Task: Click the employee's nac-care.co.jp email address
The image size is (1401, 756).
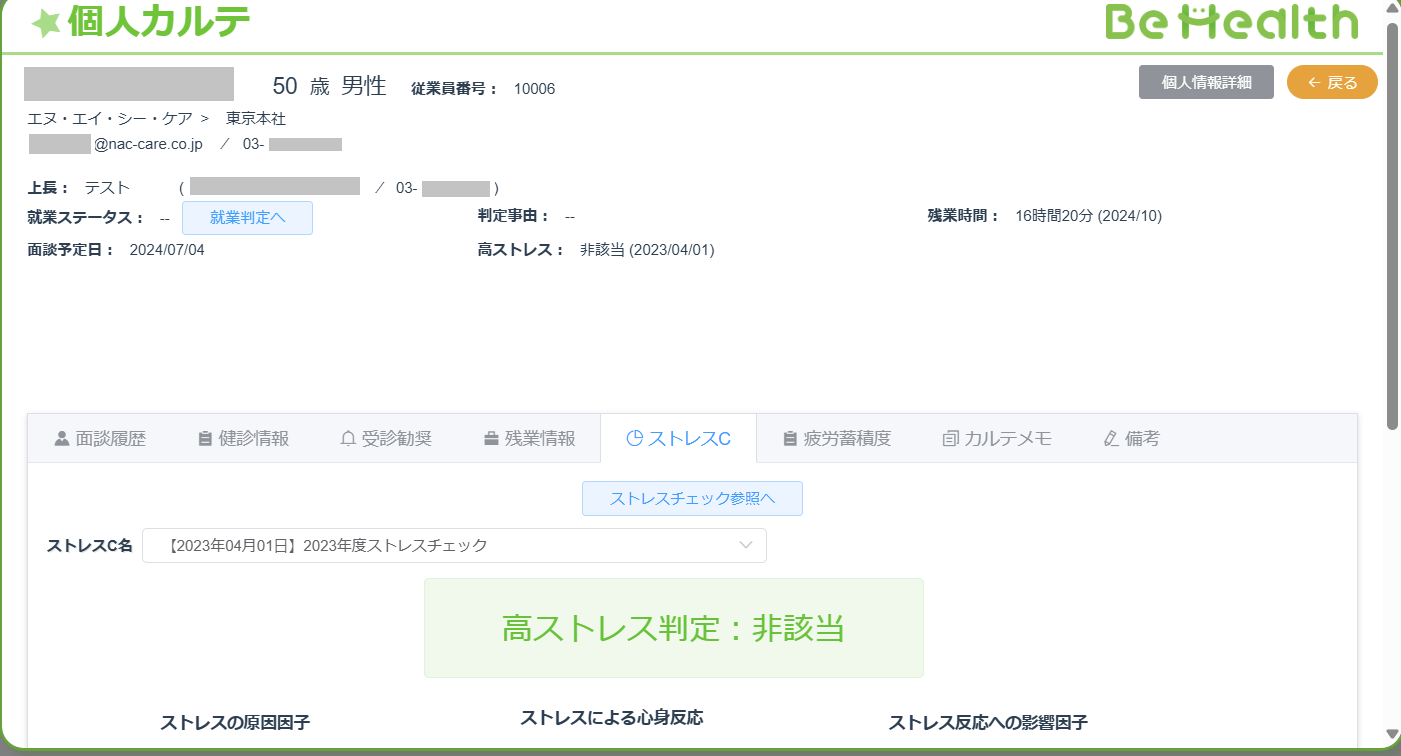Action: tap(116, 144)
